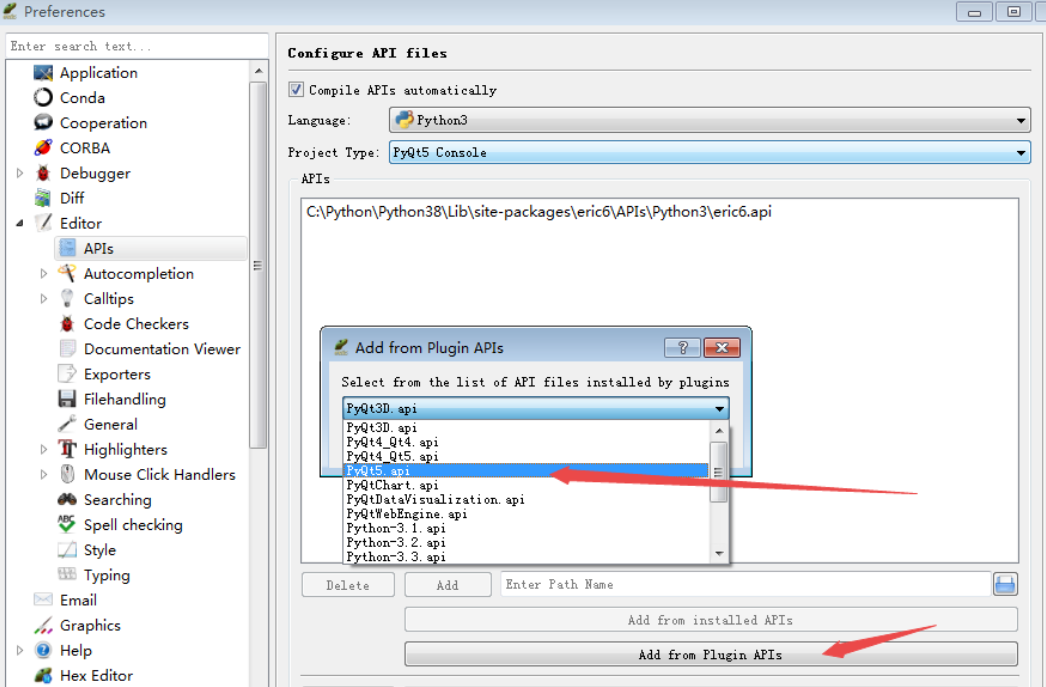Click the Code Checkers bug icon
Screen dimensions: 1046x687
click(67, 323)
